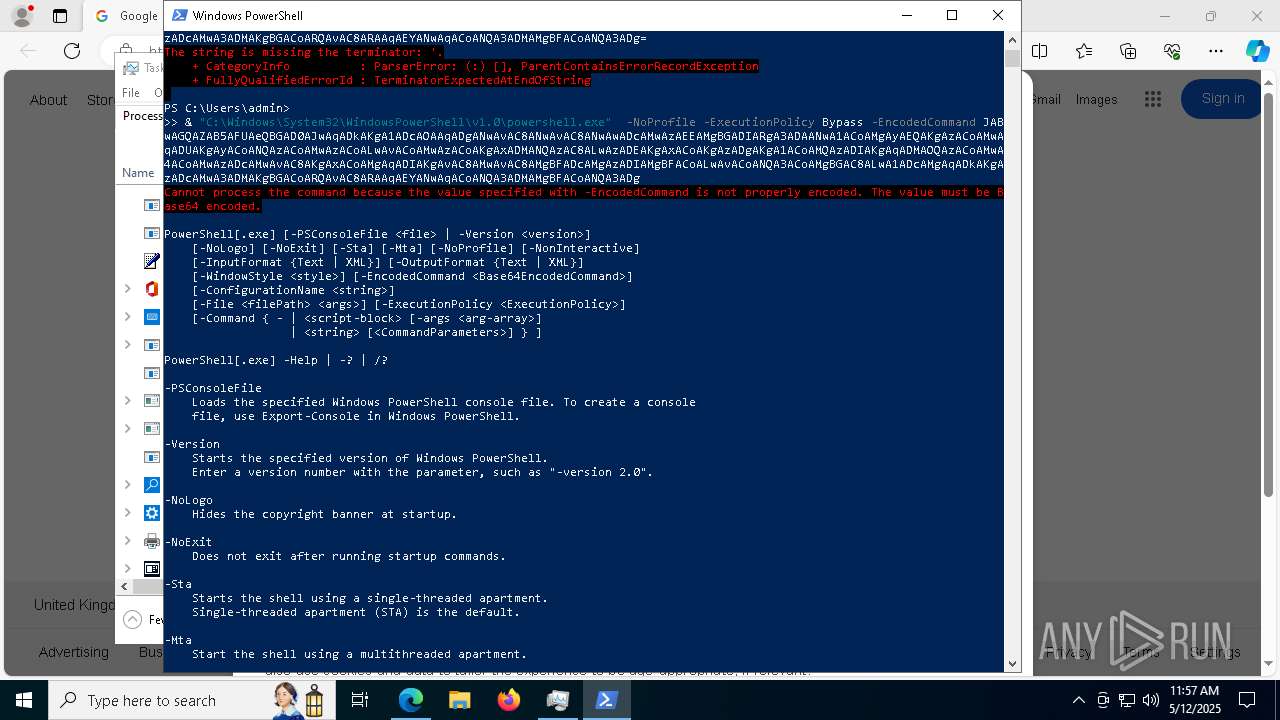Expand the gear Settings process row
The image size is (1280, 720).
pos(127,513)
